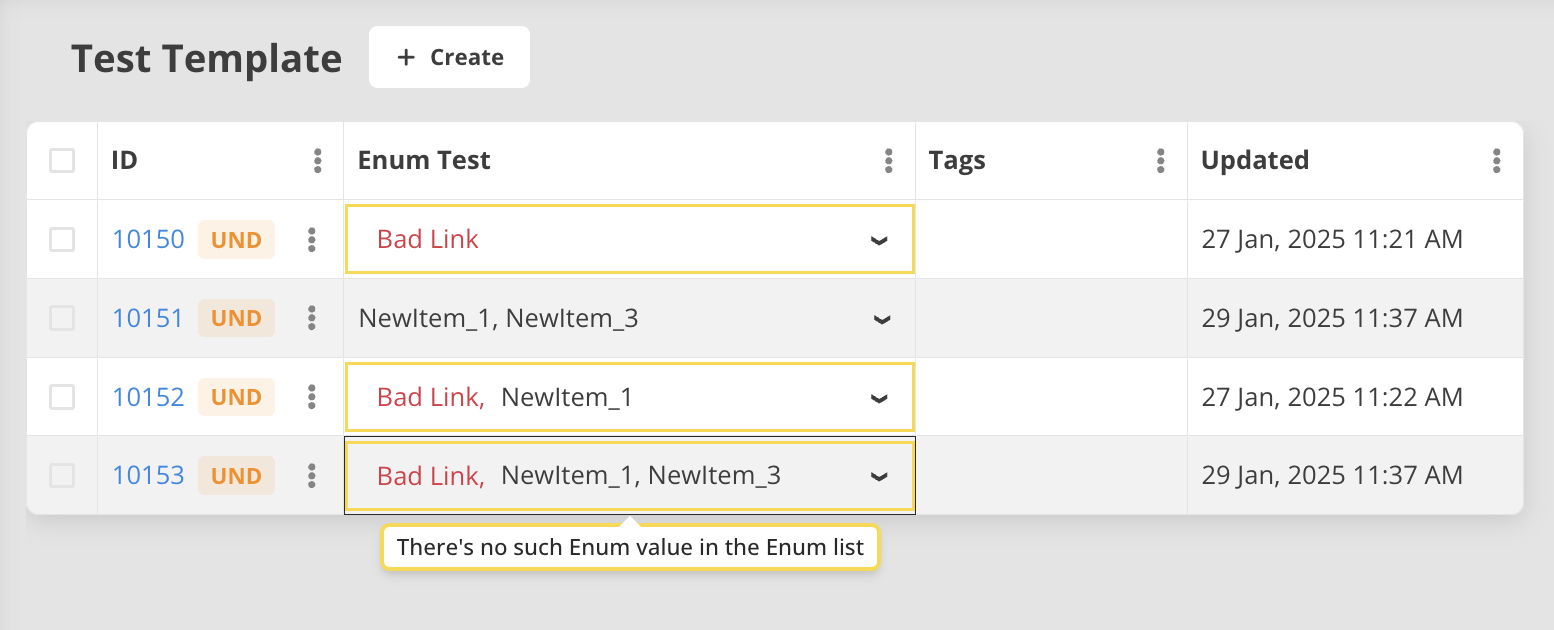Screen dimensions: 1554x630
Task: Open row actions menu for record 10153
Action: (x=312, y=476)
